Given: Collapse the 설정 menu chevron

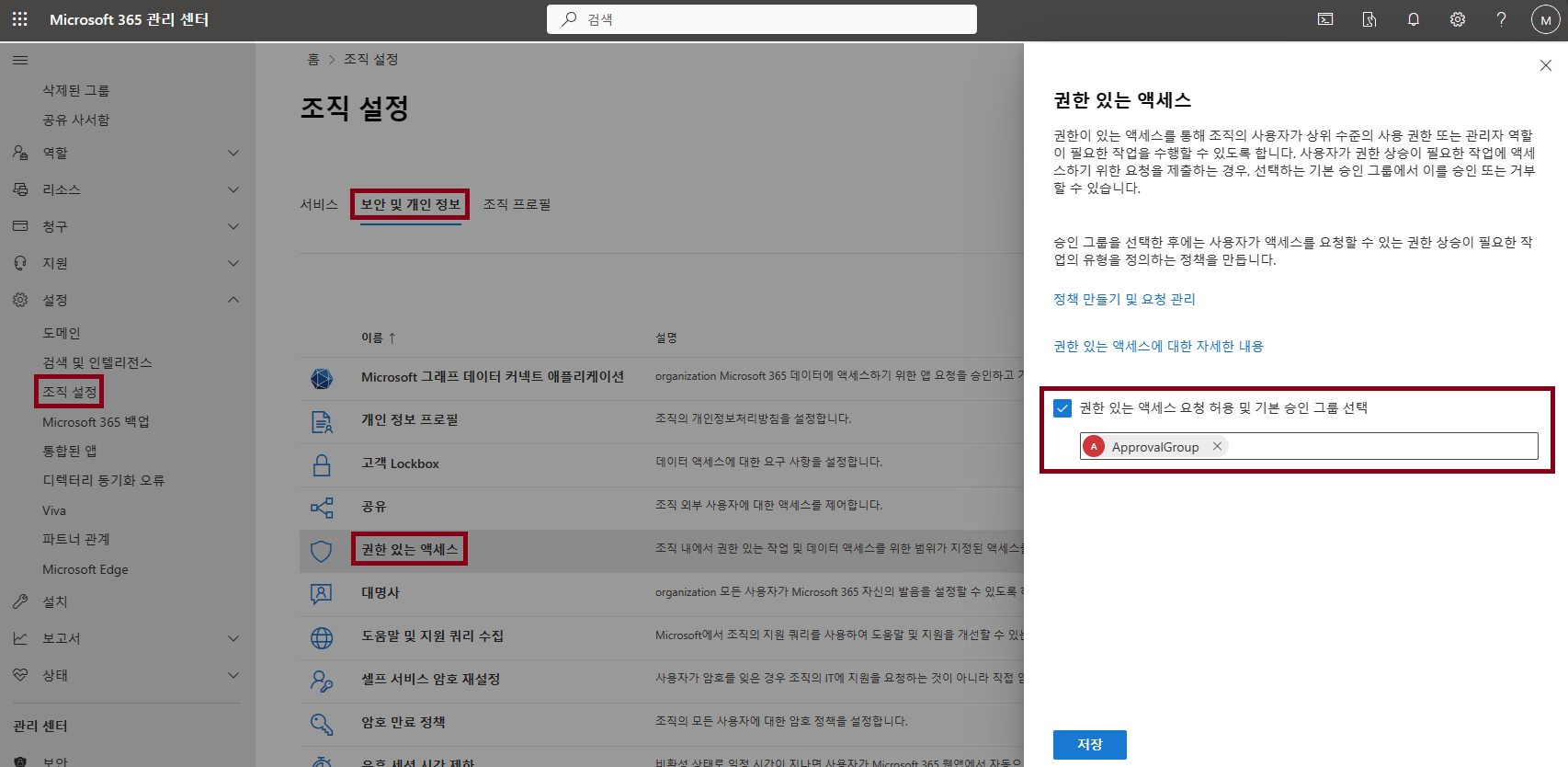Looking at the screenshot, I should [x=233, y=300].
